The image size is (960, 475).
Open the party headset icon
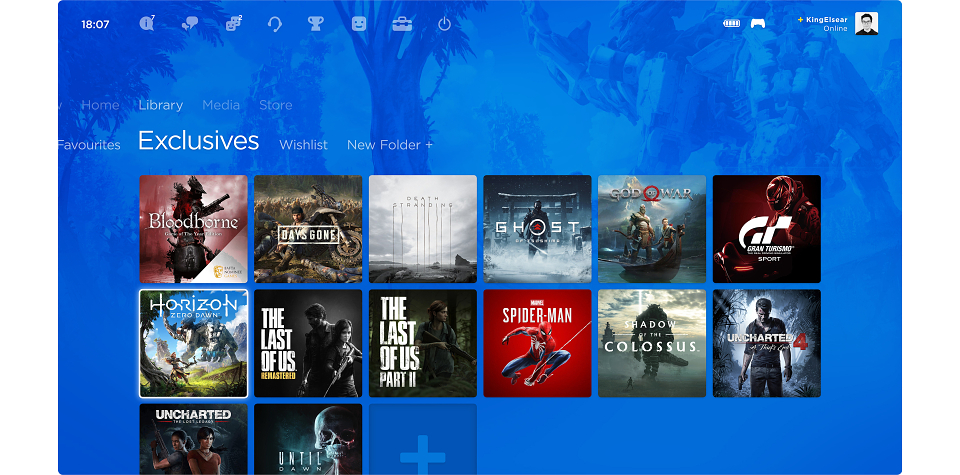click(275, 24)
